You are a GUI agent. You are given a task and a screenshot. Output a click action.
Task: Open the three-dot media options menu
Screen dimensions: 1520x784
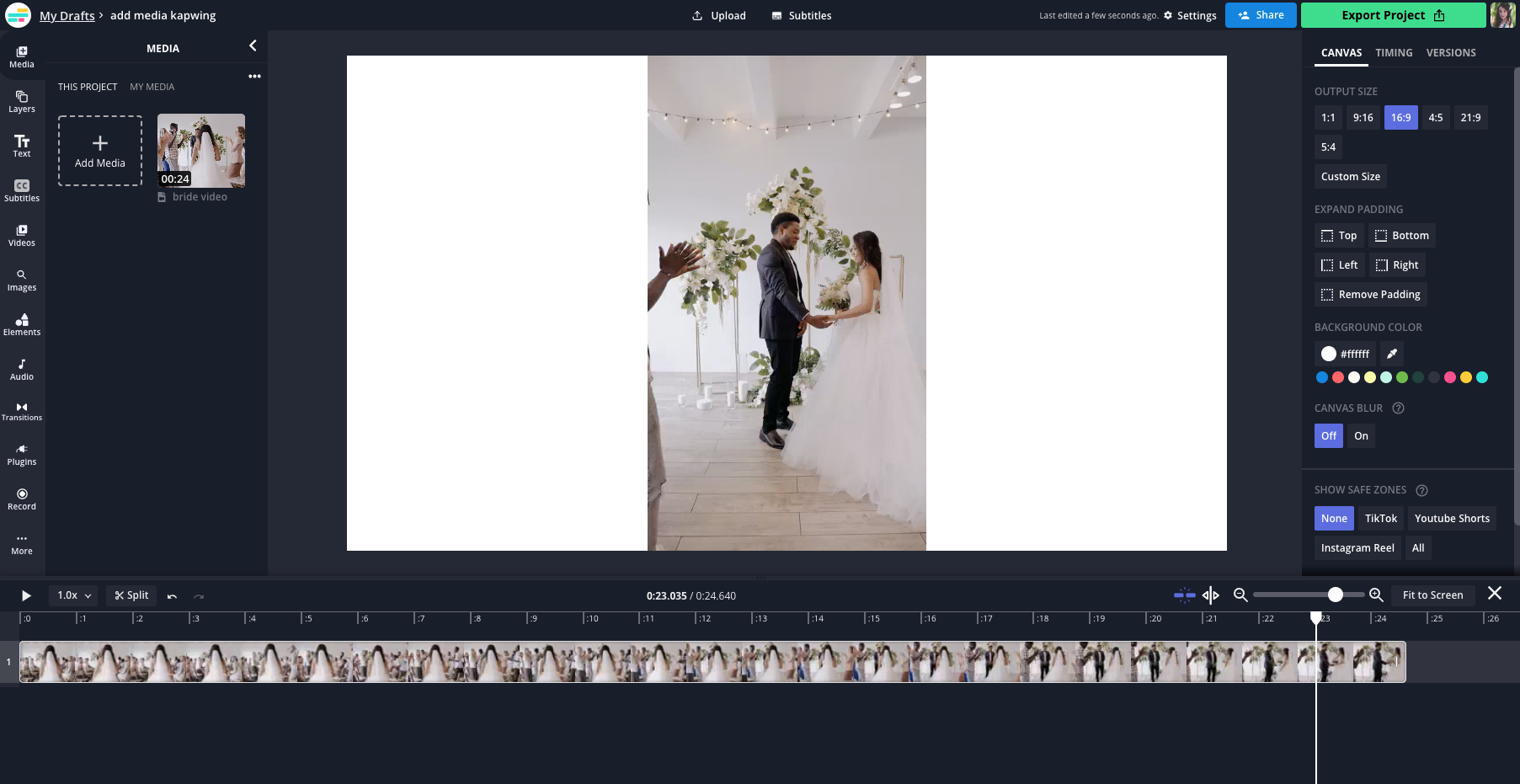tap(254, 77)
